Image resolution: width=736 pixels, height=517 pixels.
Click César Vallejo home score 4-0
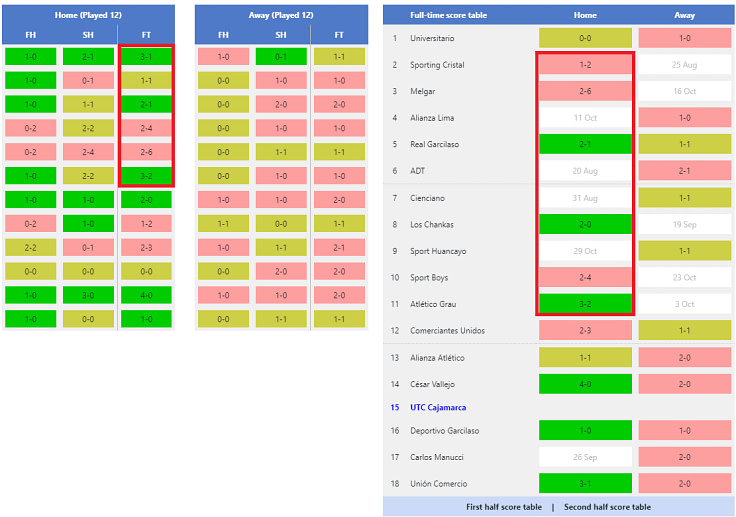tap(585, 384)
